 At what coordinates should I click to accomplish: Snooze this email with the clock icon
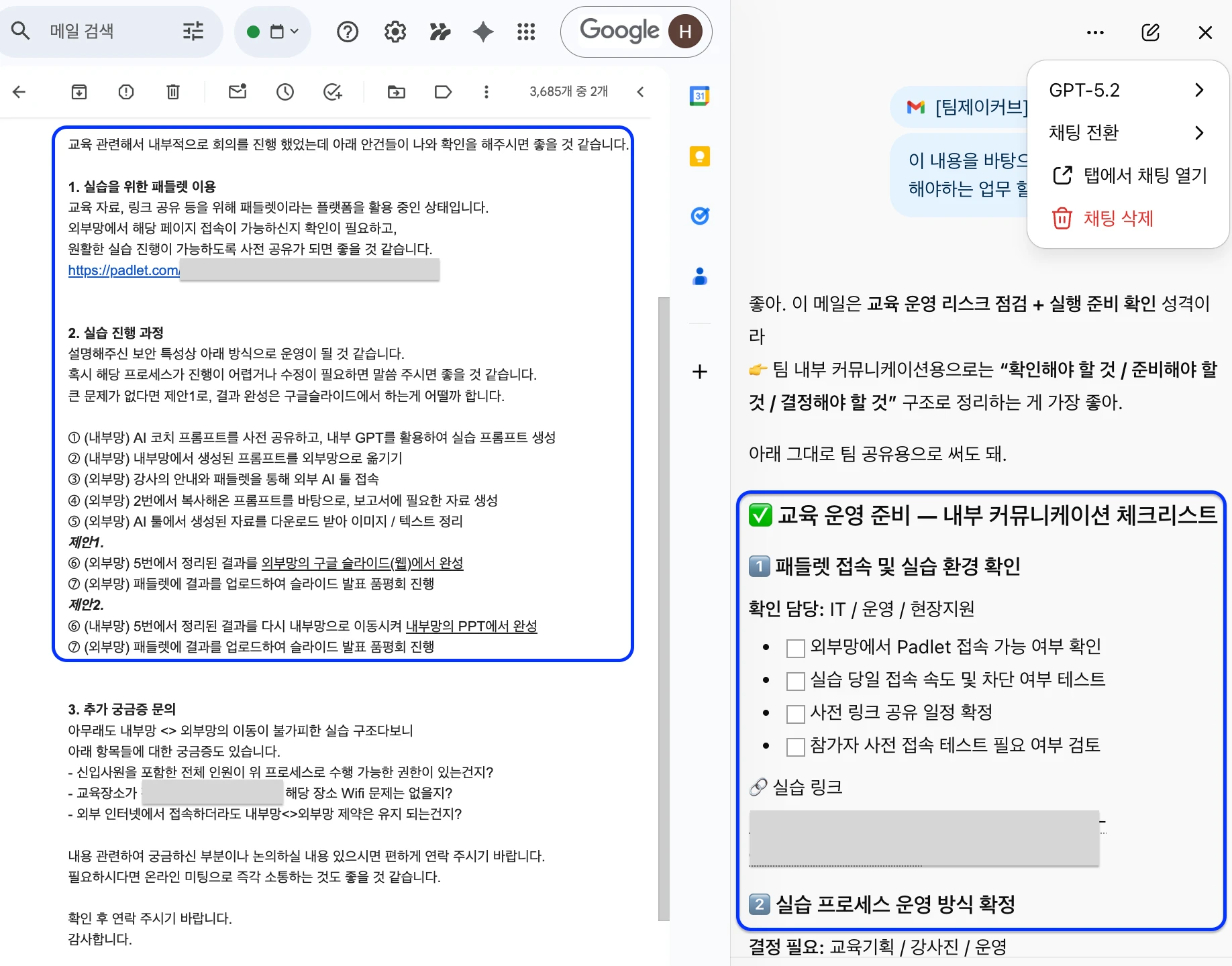click(x=285, y=92)
